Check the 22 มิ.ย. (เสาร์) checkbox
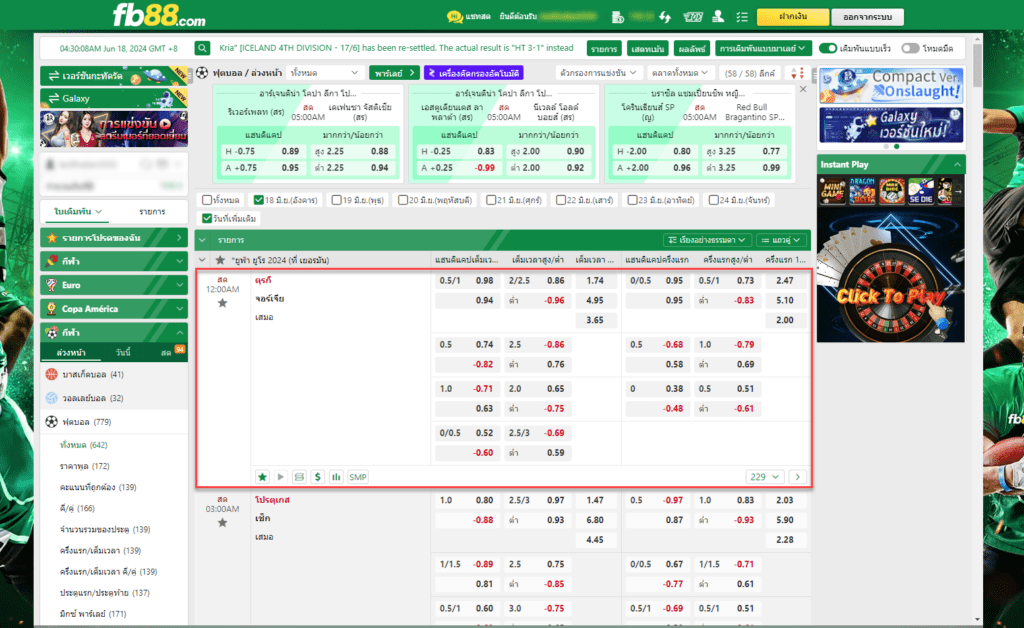This screenshot has height=628, width=1024. 560,200
